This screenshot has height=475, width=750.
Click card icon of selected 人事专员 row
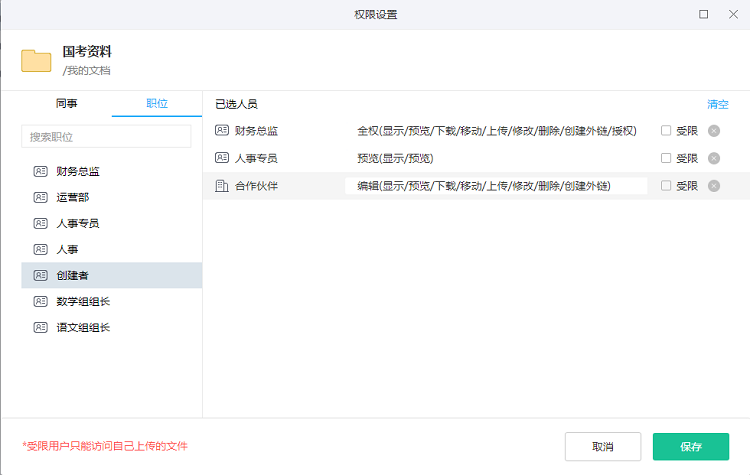click(x=222, y=157)
